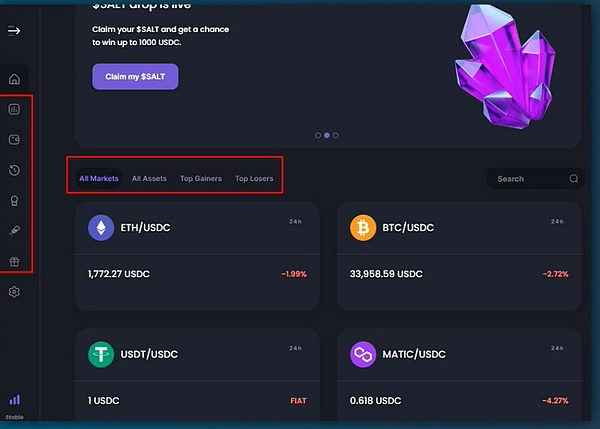
Task: Select the third carousel dot indicator
Action: 336,135
